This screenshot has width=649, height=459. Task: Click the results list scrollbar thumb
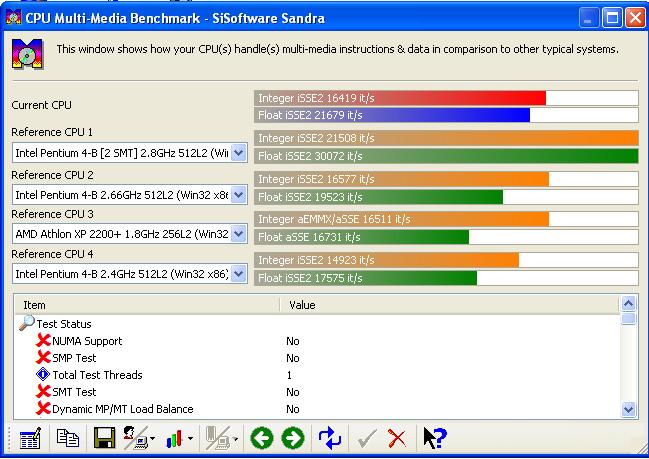628,319
